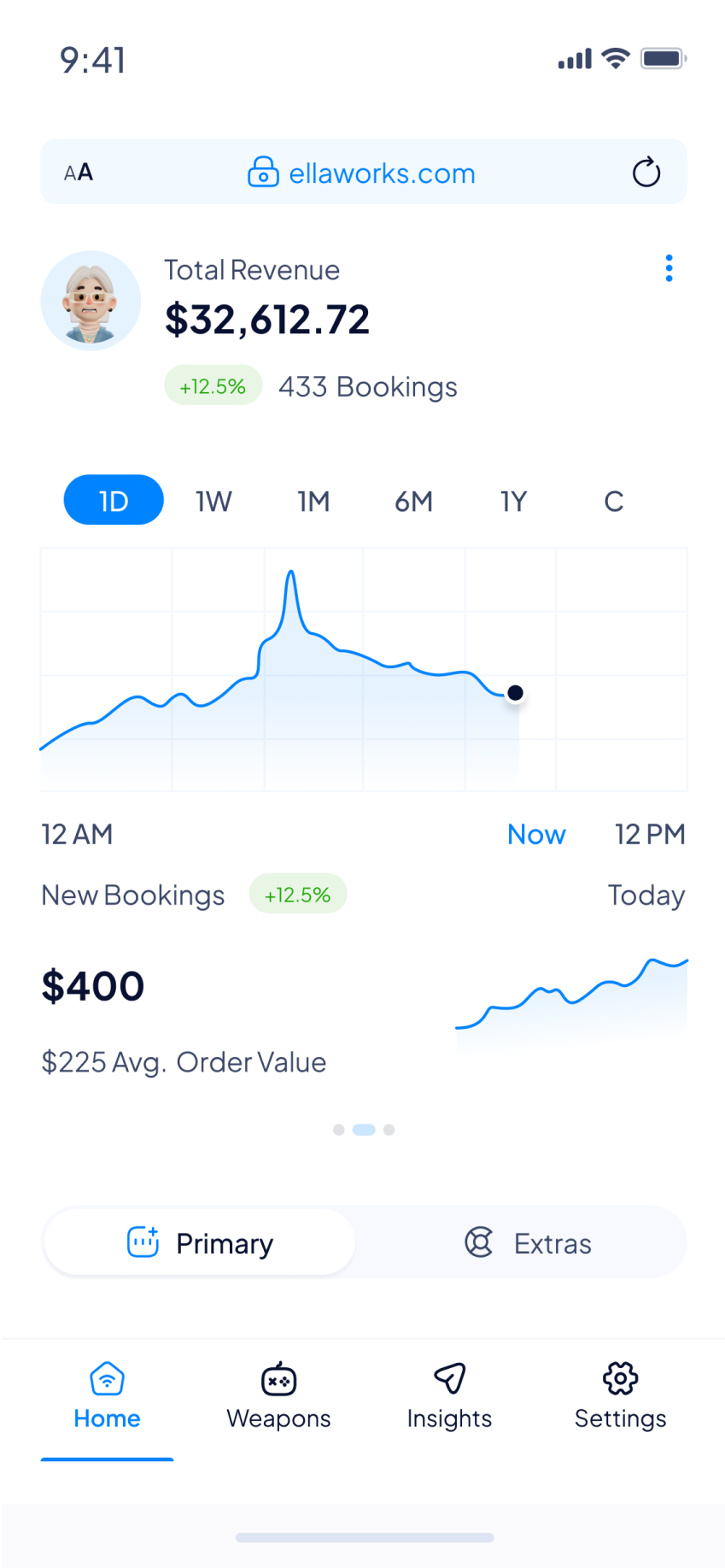Tap the ellaworks.com address link
The image size is (725, 1568).
382,173
